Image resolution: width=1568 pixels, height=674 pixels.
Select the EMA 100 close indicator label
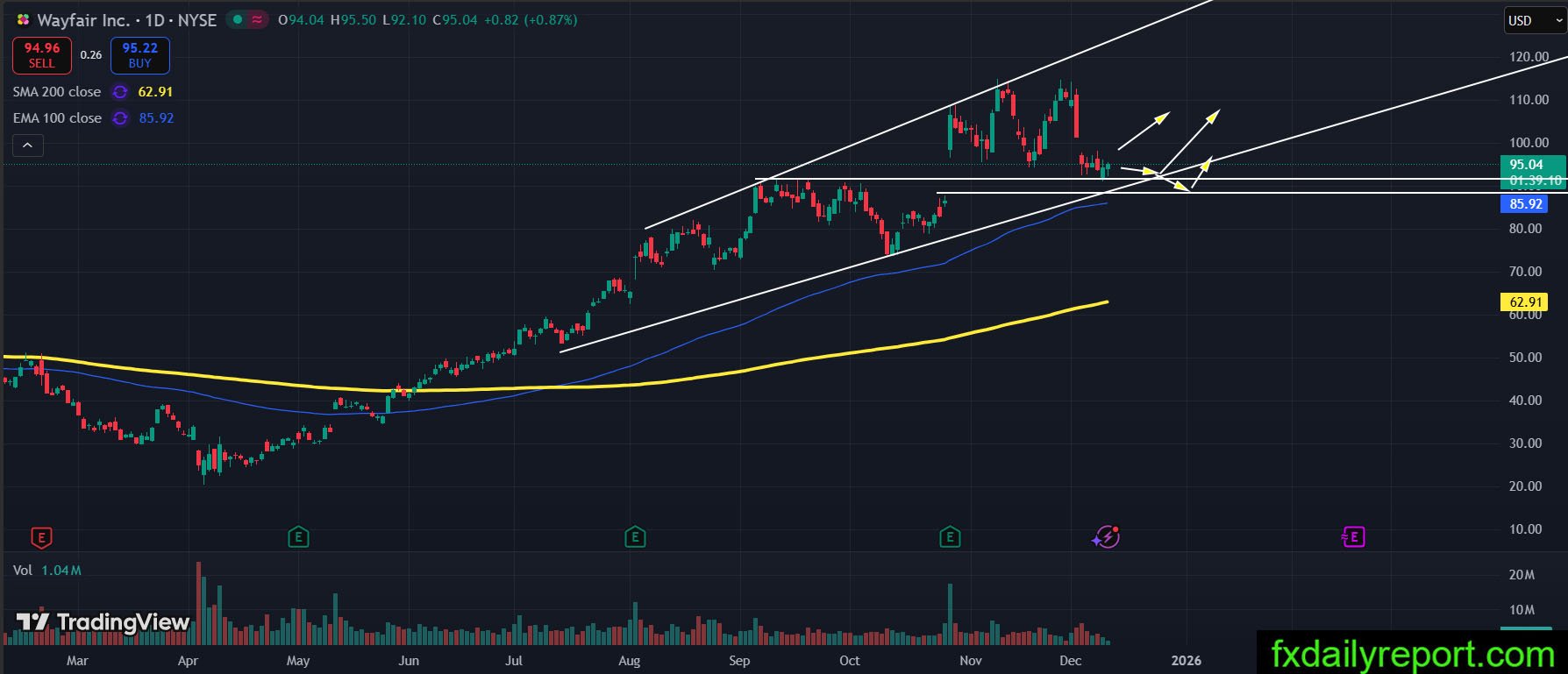(57, 118)
